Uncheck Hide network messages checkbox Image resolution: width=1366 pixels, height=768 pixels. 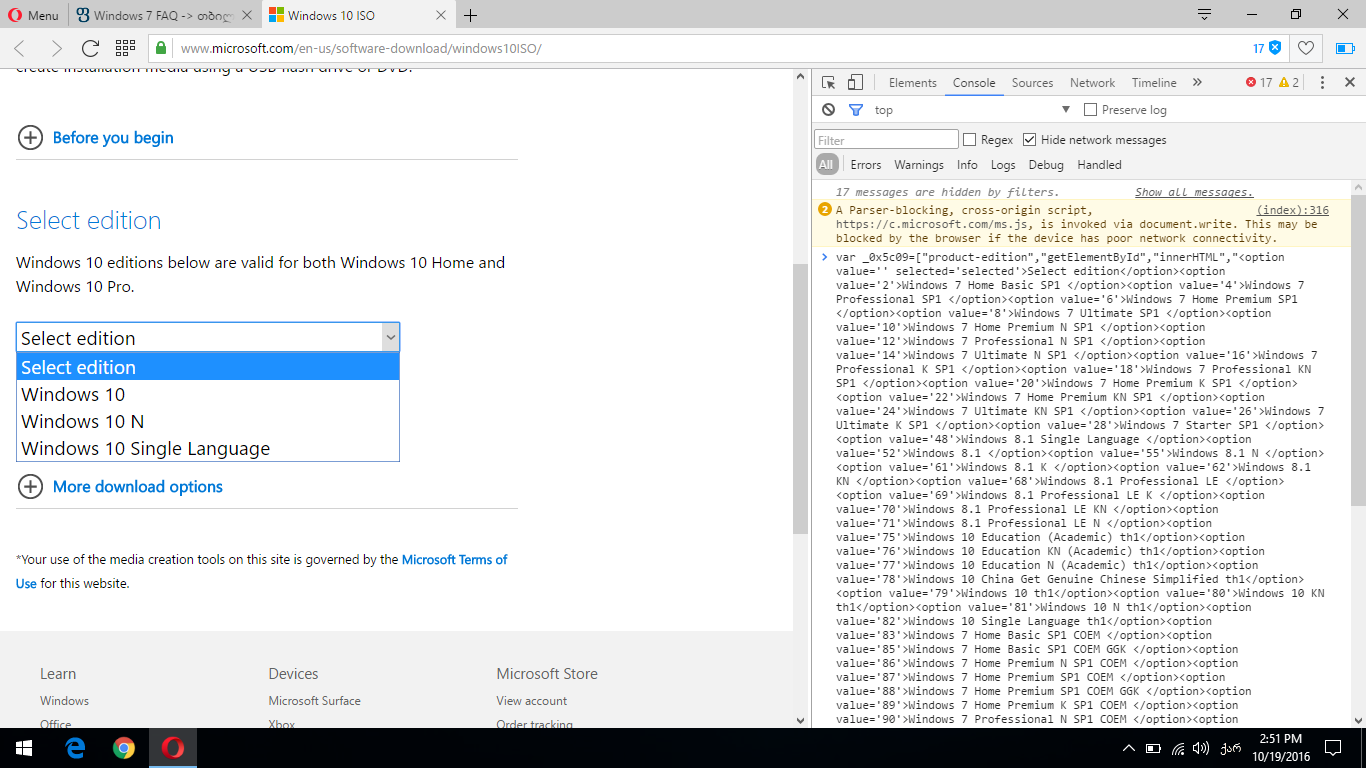click(x=1029, y=140)
